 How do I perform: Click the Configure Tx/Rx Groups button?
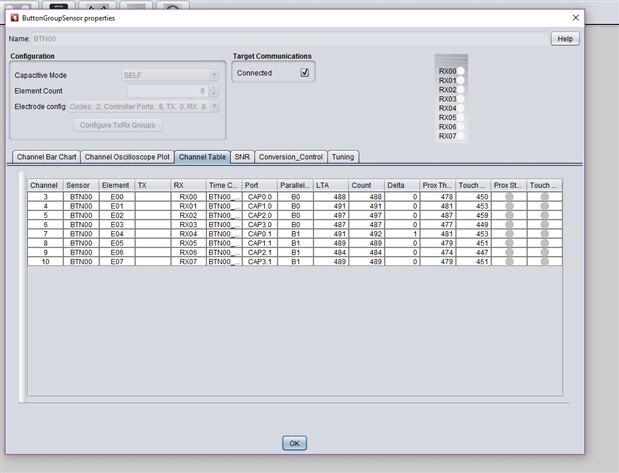pyautogui.click(x=119, y=125)
